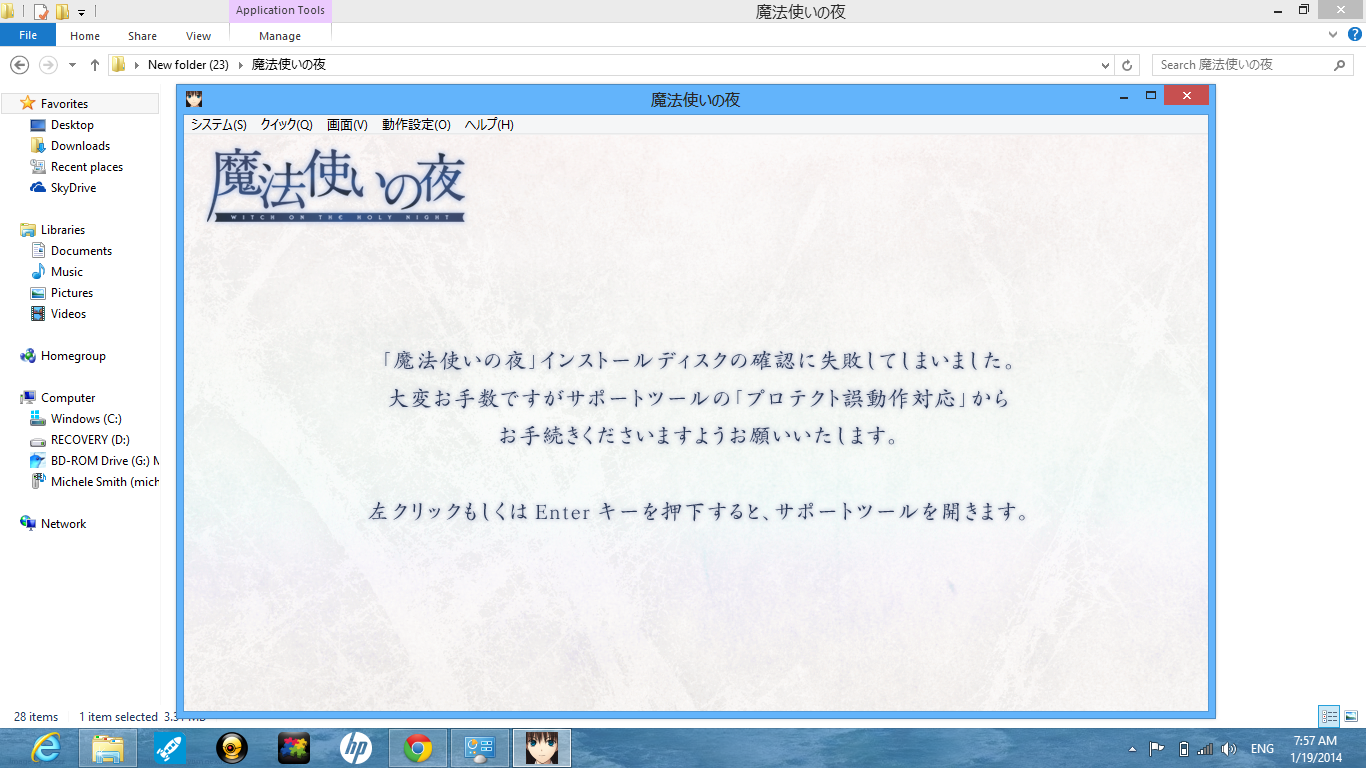1366x768 pixels.
Task: Click the Homegroup icon
Action: [28, 356]
